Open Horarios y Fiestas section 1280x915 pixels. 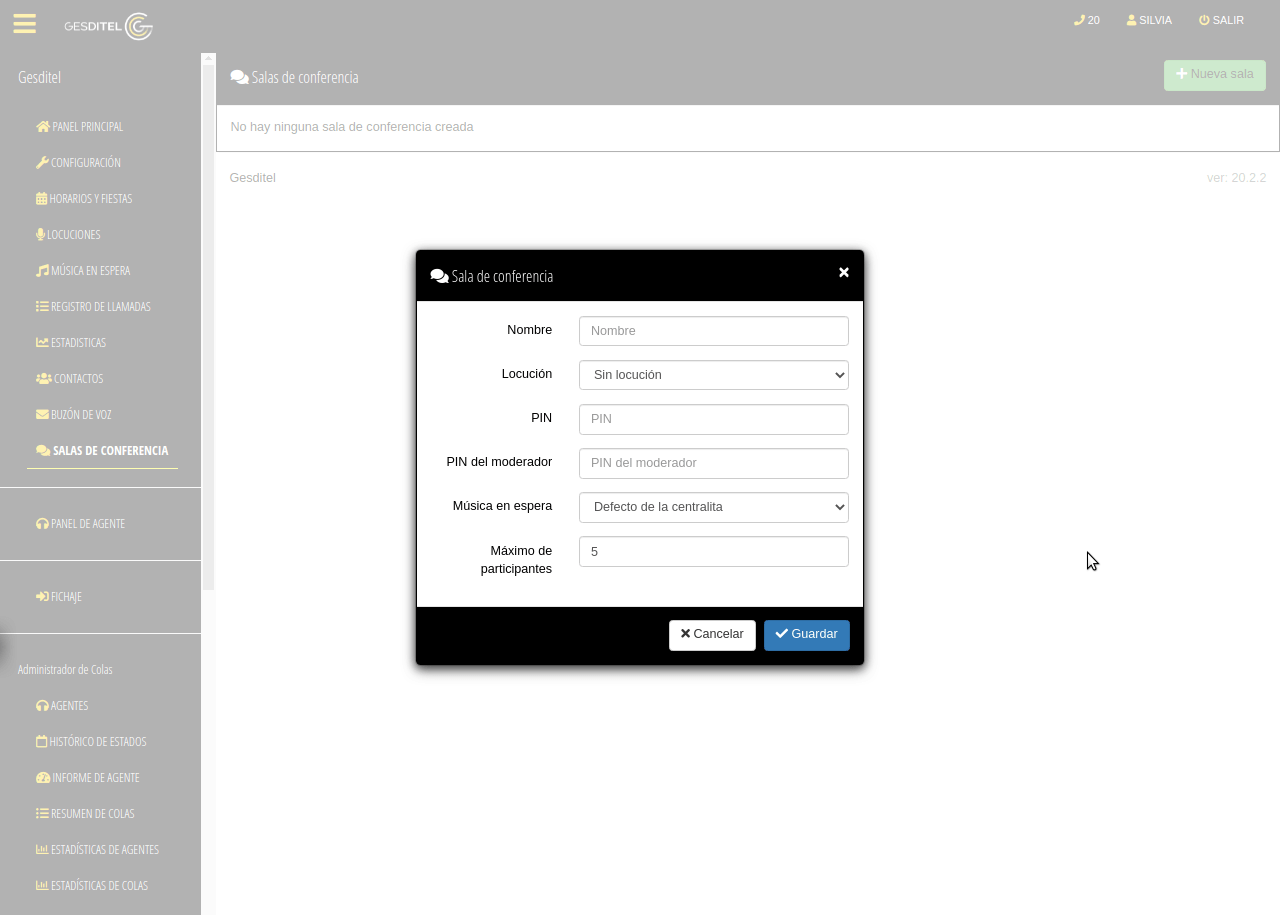tap(84, 199)
